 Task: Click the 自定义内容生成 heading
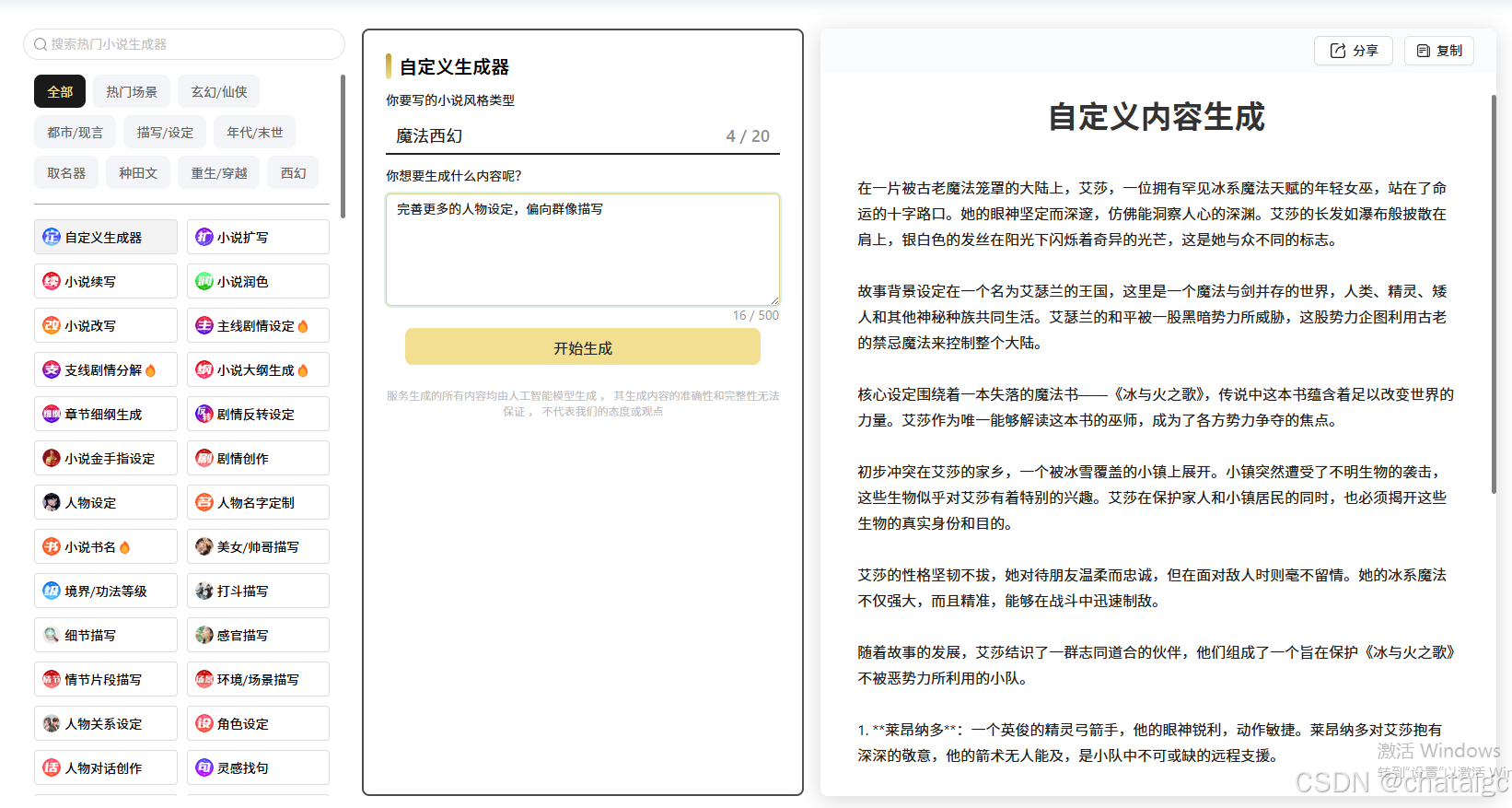tap(1157, 117)
